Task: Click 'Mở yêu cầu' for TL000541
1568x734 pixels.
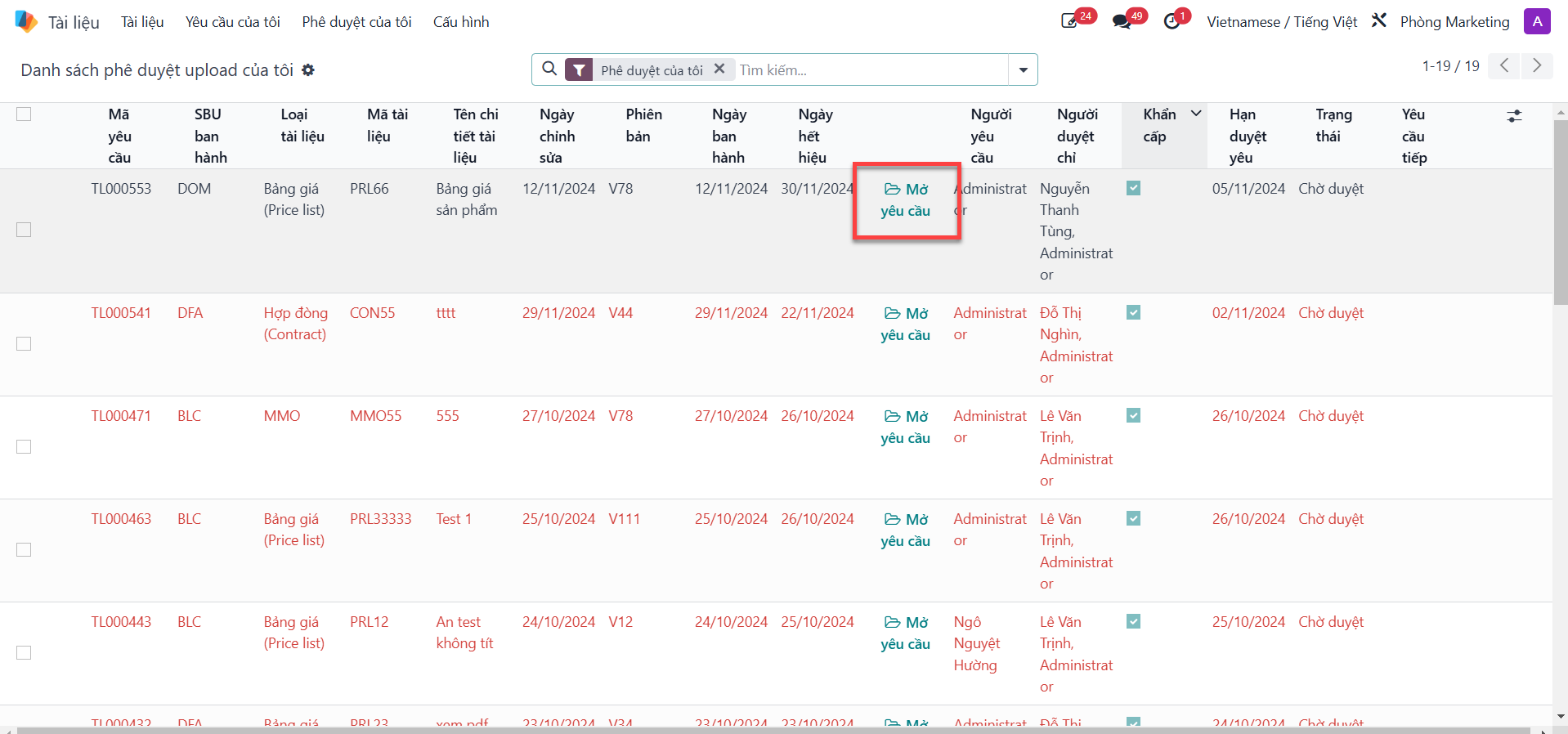Action: click(x=906, y=324)
